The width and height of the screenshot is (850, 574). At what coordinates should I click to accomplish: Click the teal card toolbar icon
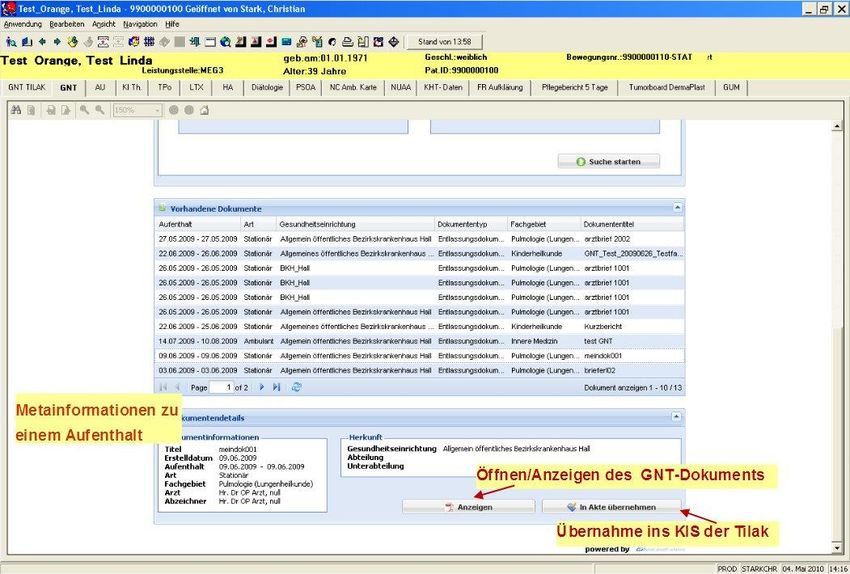point(286,42)
